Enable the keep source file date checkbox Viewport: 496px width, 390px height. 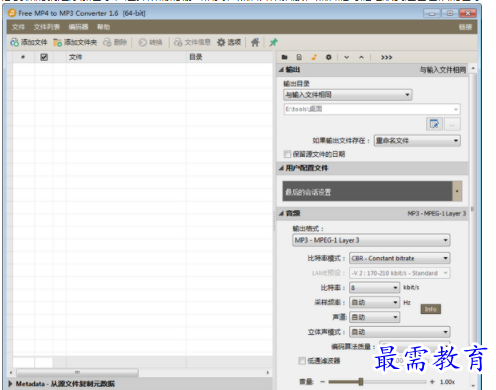pyautogui.click(x=287, y=154)
